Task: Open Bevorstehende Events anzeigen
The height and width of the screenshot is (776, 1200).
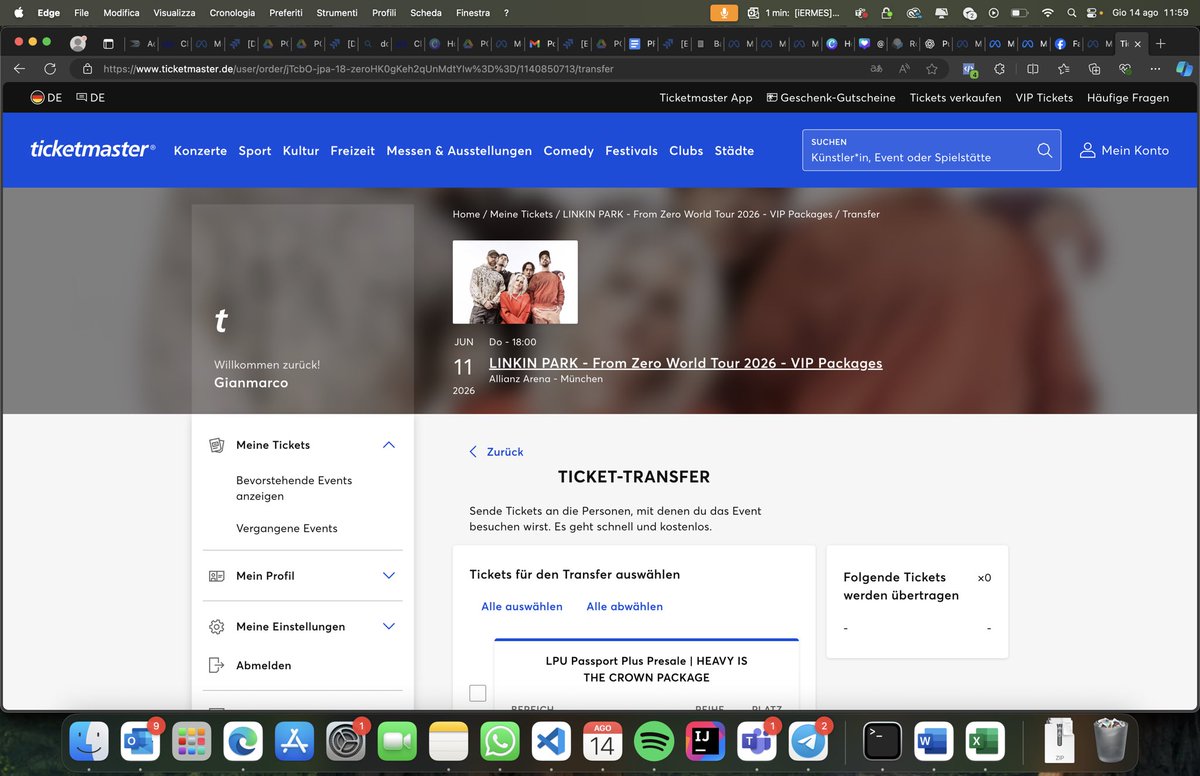Action: pos(294,488)
